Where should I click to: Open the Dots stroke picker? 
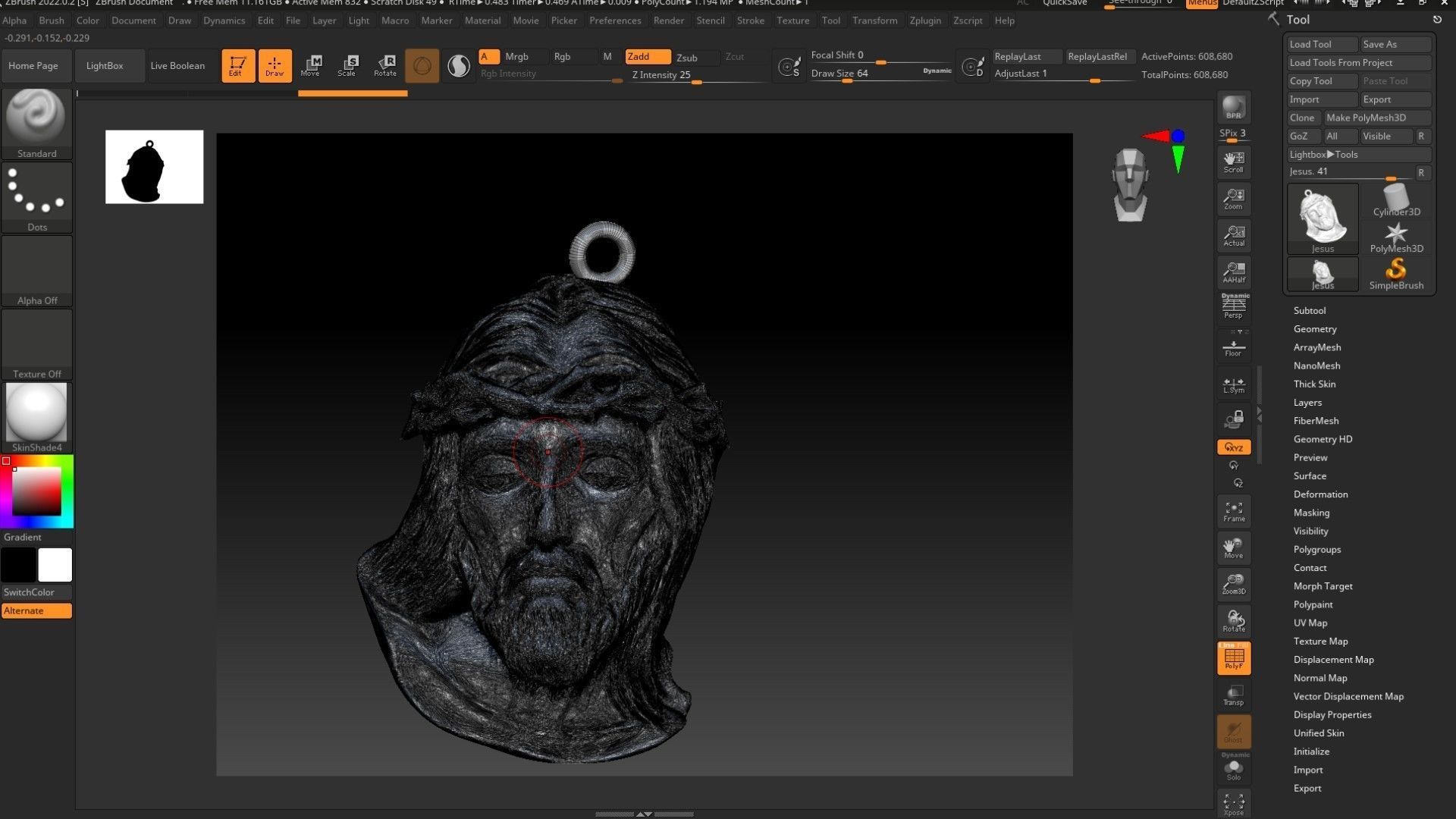36,196
